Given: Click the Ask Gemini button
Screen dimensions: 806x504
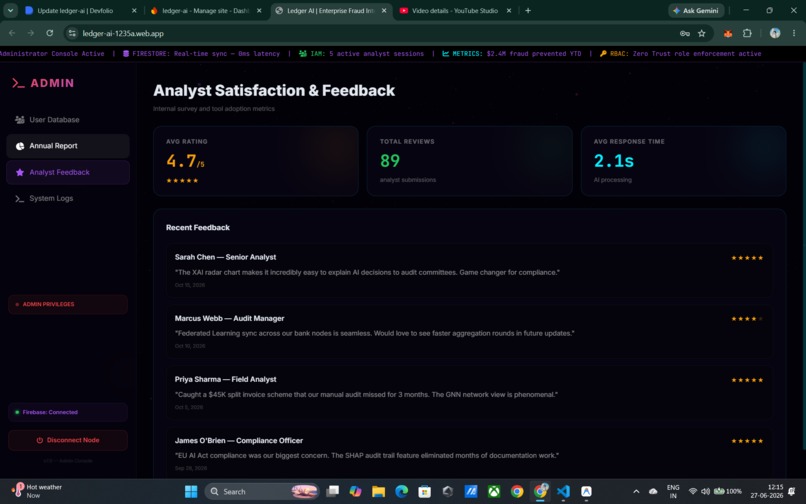Looking at the screenshot, I should click(x=696, y=10).
